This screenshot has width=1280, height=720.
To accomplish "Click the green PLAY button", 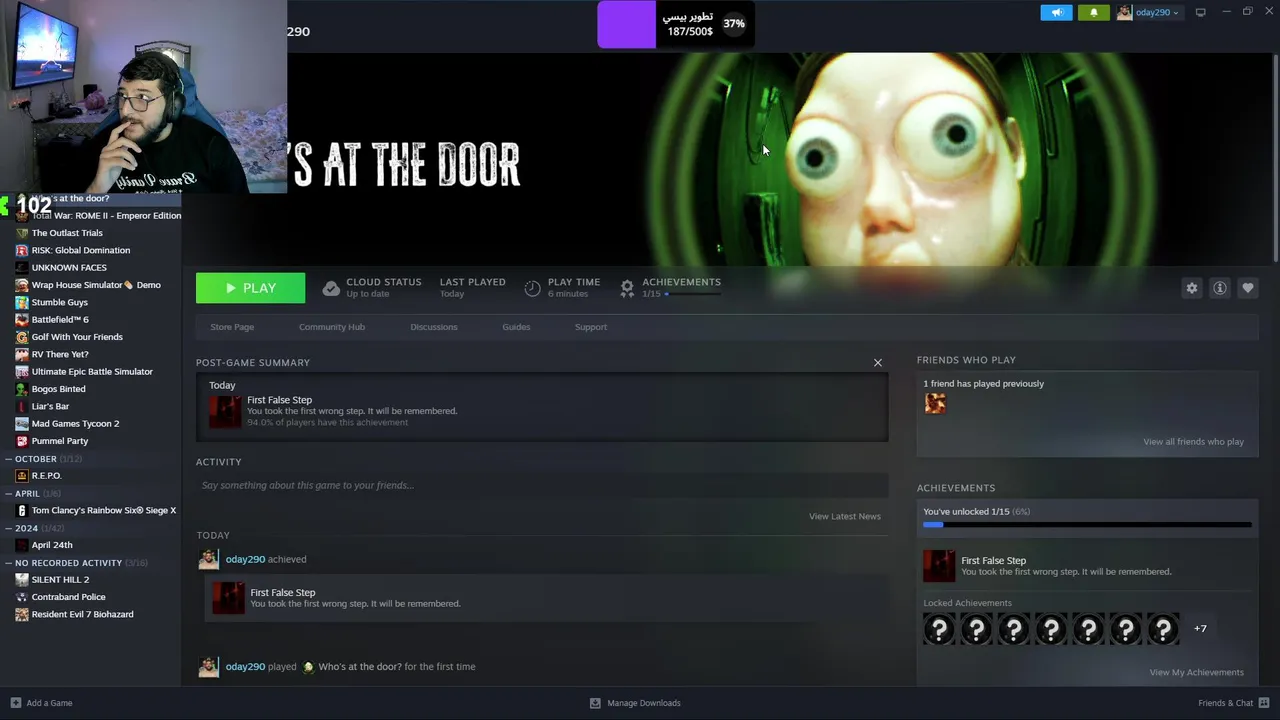I will pos(250,288).
